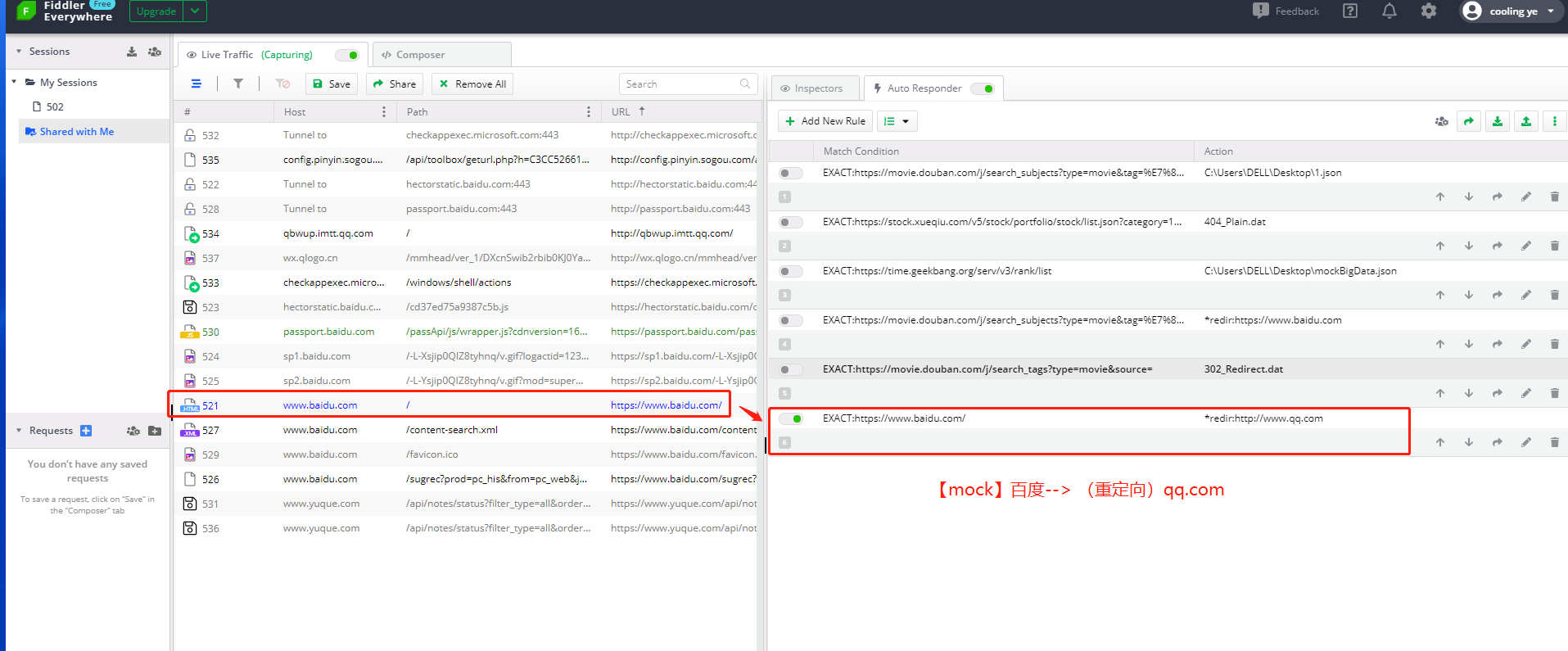Move rule 1 up with arrow icon
Image resolution: width=1568 pixels, height=651 pixels.
pyautogui.click(x=1440, y=197)
